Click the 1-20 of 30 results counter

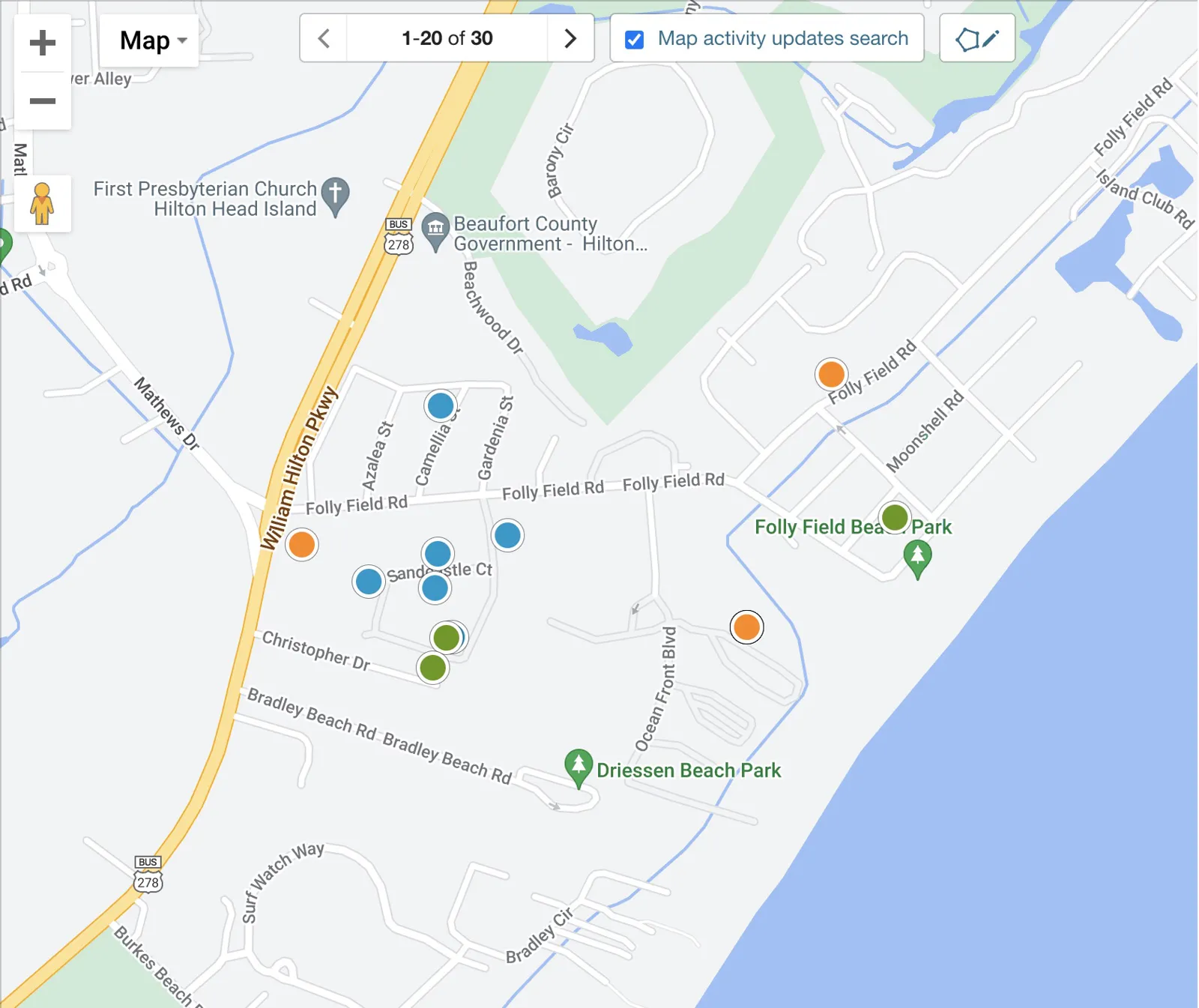point(447,38)
